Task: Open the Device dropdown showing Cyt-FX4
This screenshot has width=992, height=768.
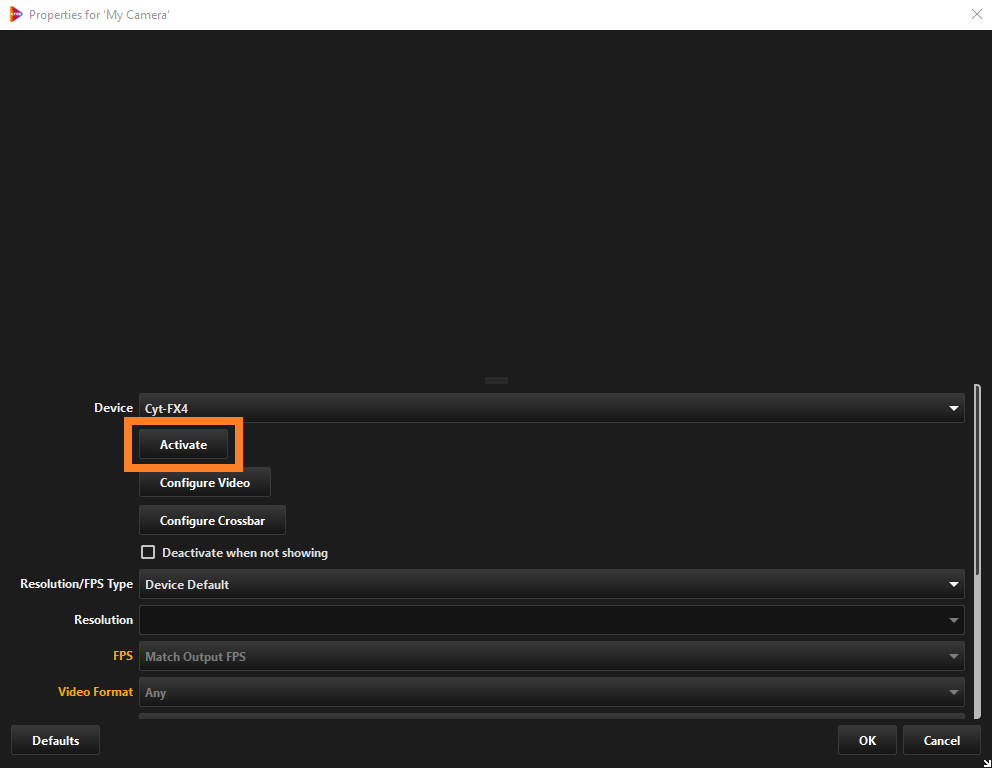Action: (552, 408)
